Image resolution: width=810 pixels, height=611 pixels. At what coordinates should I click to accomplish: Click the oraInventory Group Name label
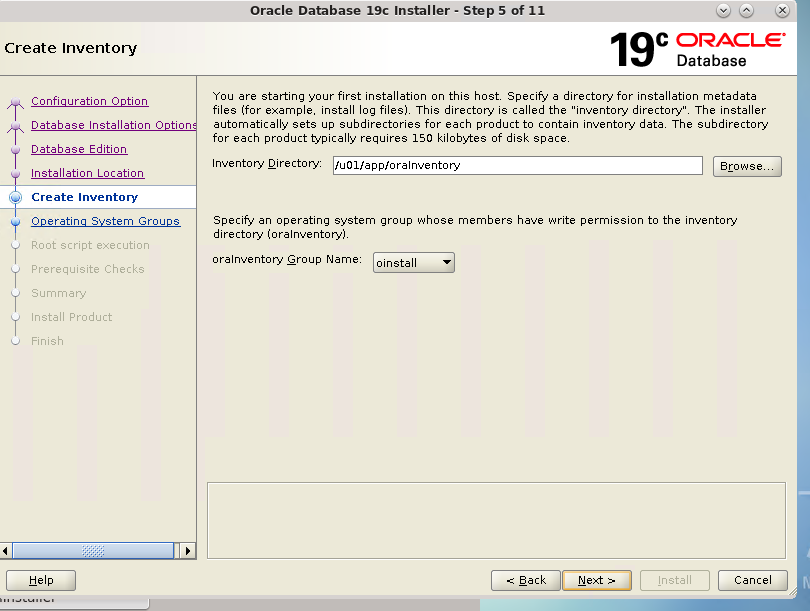click(x=287, y=259)
